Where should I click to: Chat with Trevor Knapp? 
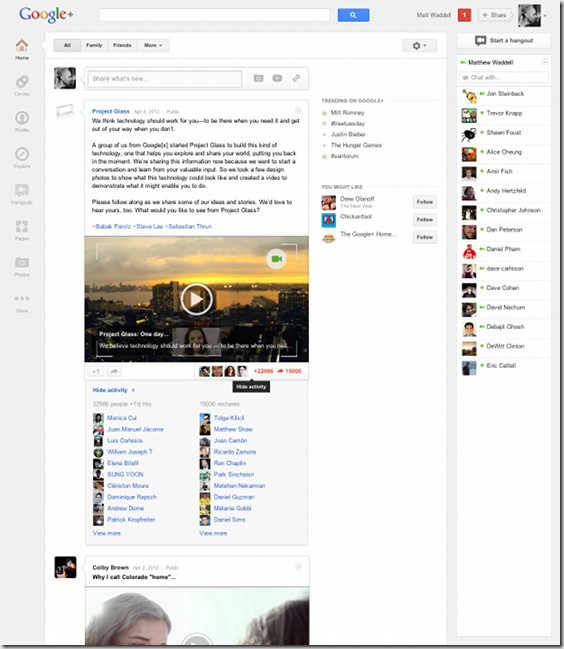(x=504, y=115)
